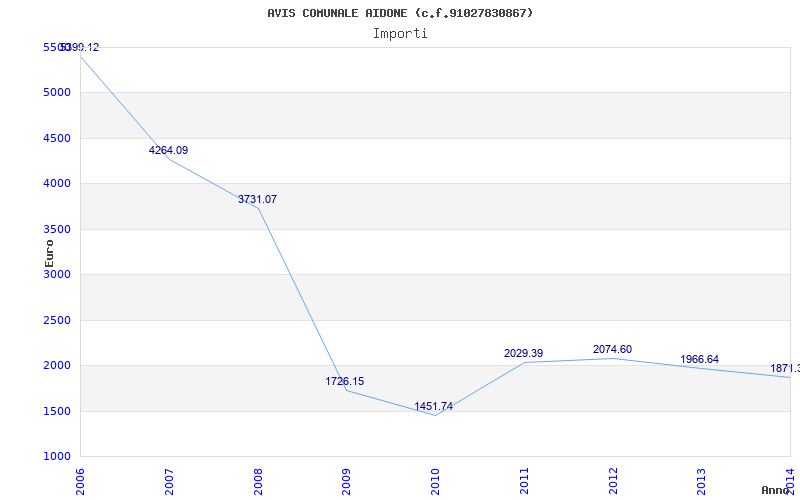Click the data label 1966.64
800x500 pixels.
699,360
